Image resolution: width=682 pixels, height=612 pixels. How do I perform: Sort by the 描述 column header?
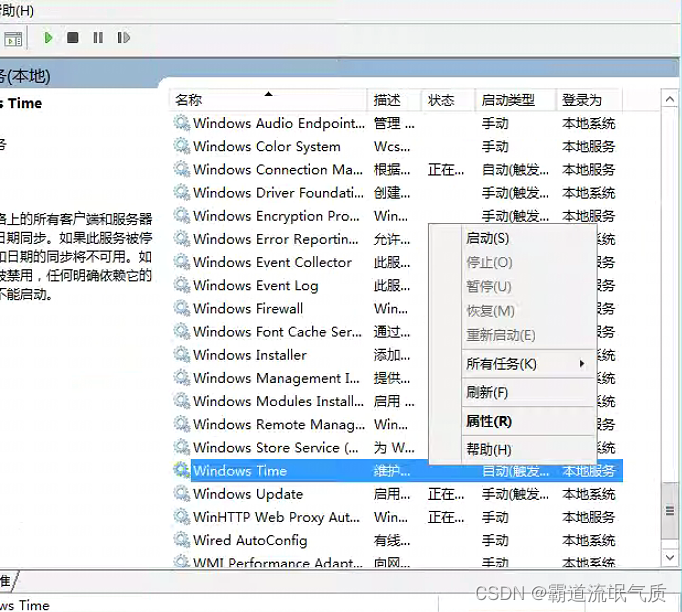tap(394, 100)
